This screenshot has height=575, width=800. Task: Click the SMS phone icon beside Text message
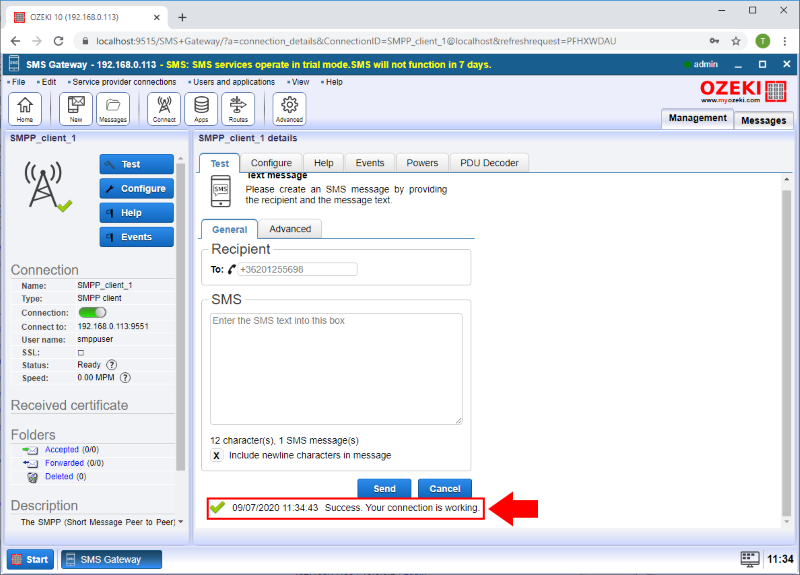pos(220,191)
